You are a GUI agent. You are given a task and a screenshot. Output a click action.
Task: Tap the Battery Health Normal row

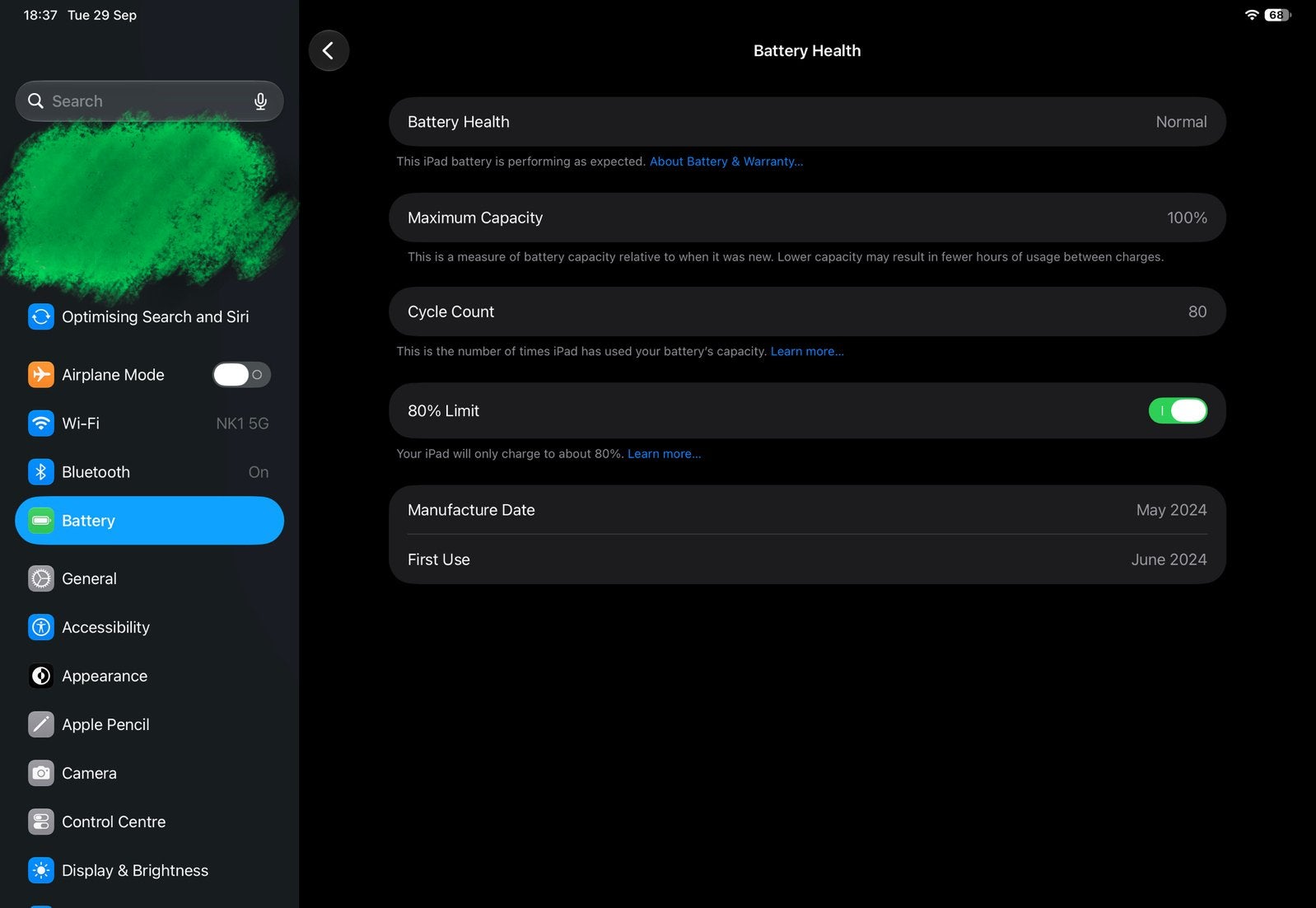807,122
